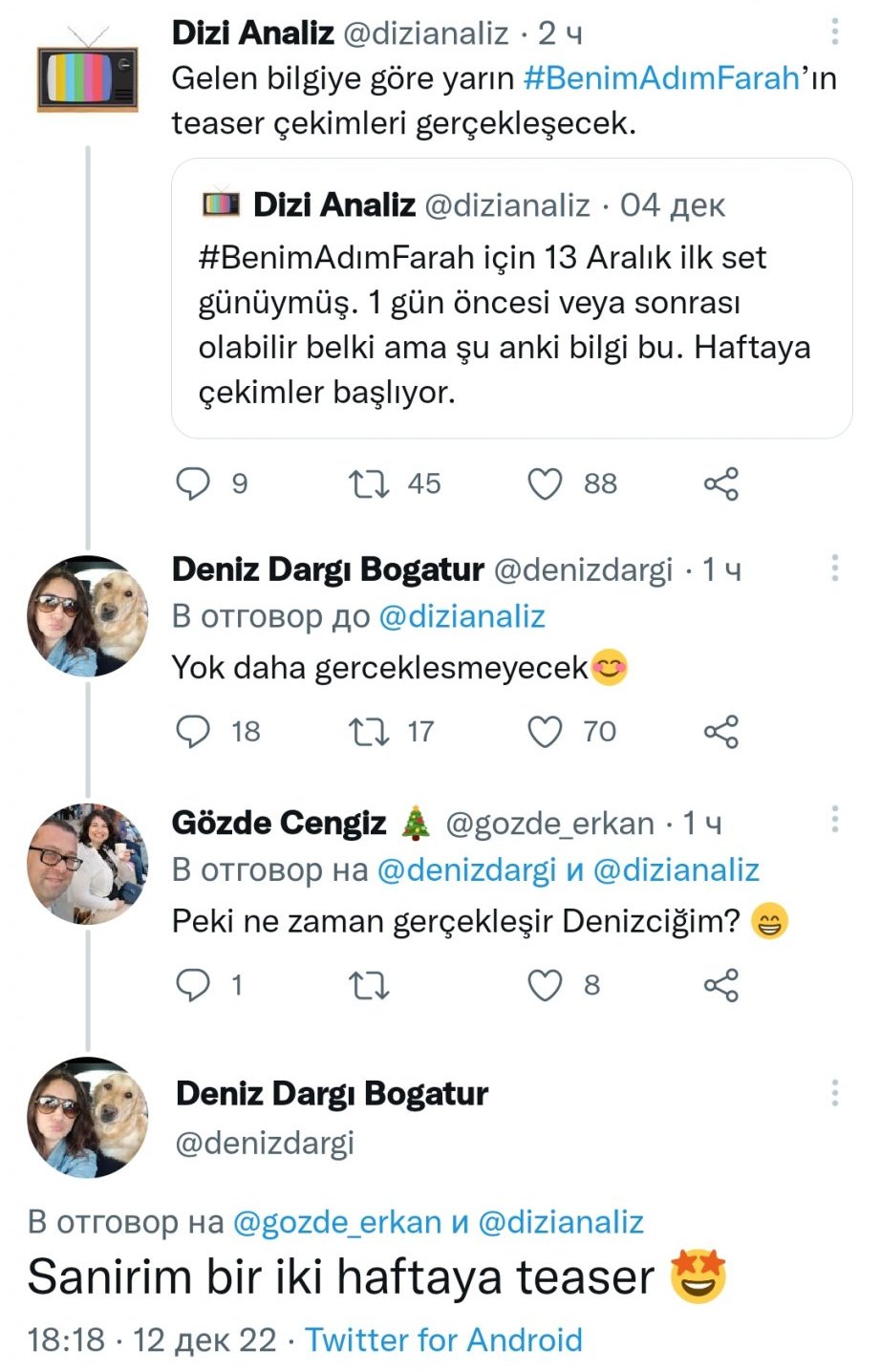
Task: Open Gözde Cengiz's profile picture
Action: coord(88,864)
